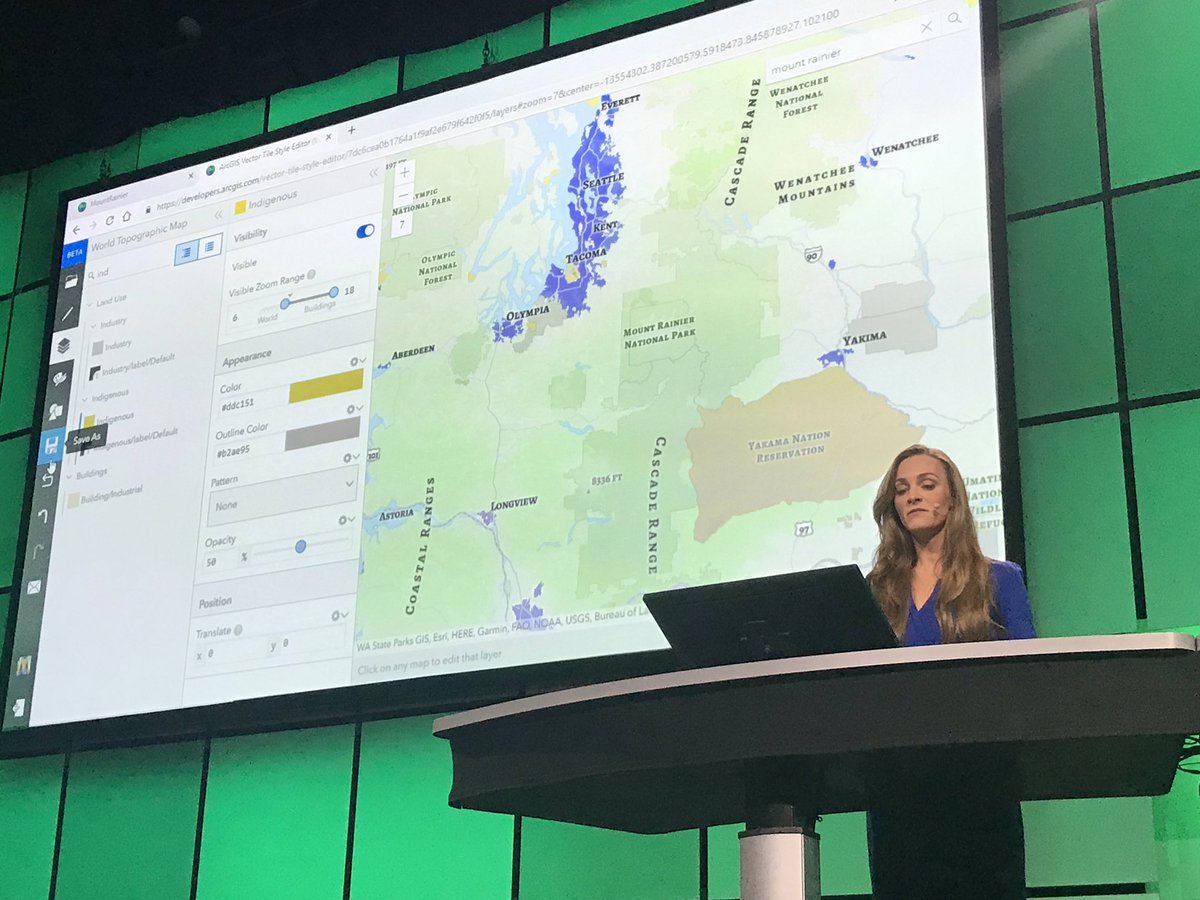Select the right list view mode button

point(209,247)
